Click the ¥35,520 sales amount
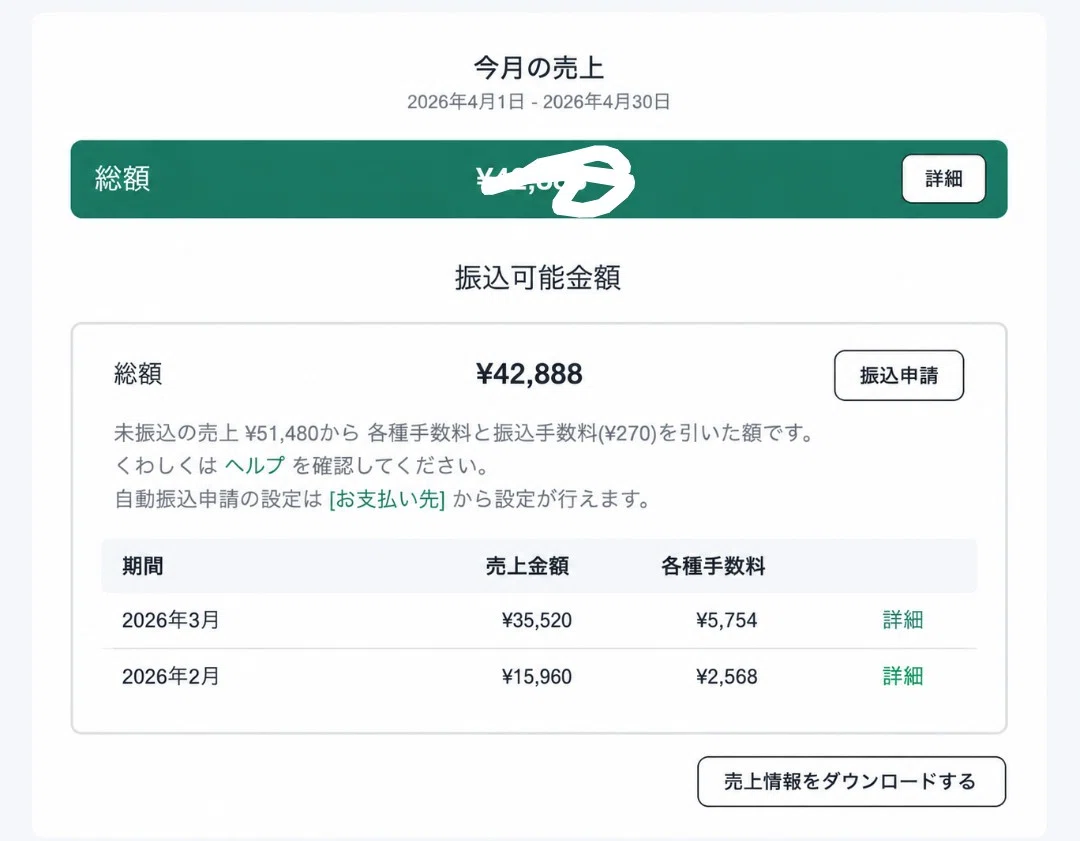Image resolution: width=1080 pixels, height=841 pixels. [537, 620]
